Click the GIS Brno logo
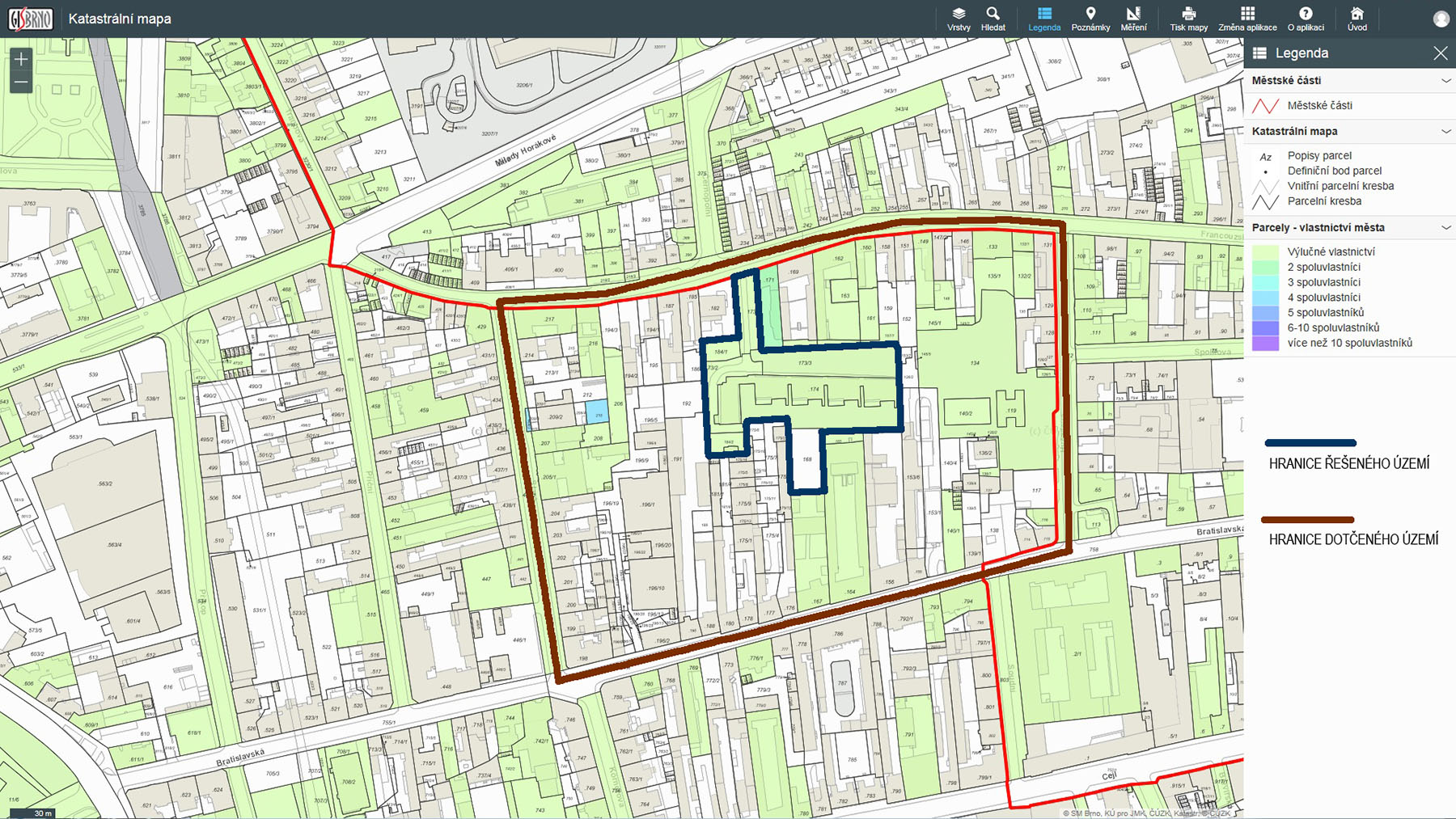Screen dimensions: 1456x819 pyautogui.click(x=31, y=19)
